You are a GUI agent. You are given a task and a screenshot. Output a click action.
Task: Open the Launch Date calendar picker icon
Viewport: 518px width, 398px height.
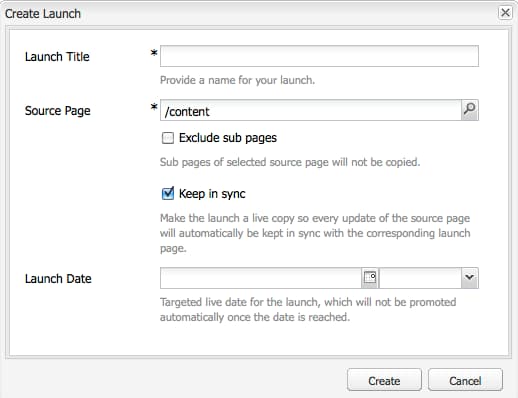pyautogui.click(x=370, y=278)
